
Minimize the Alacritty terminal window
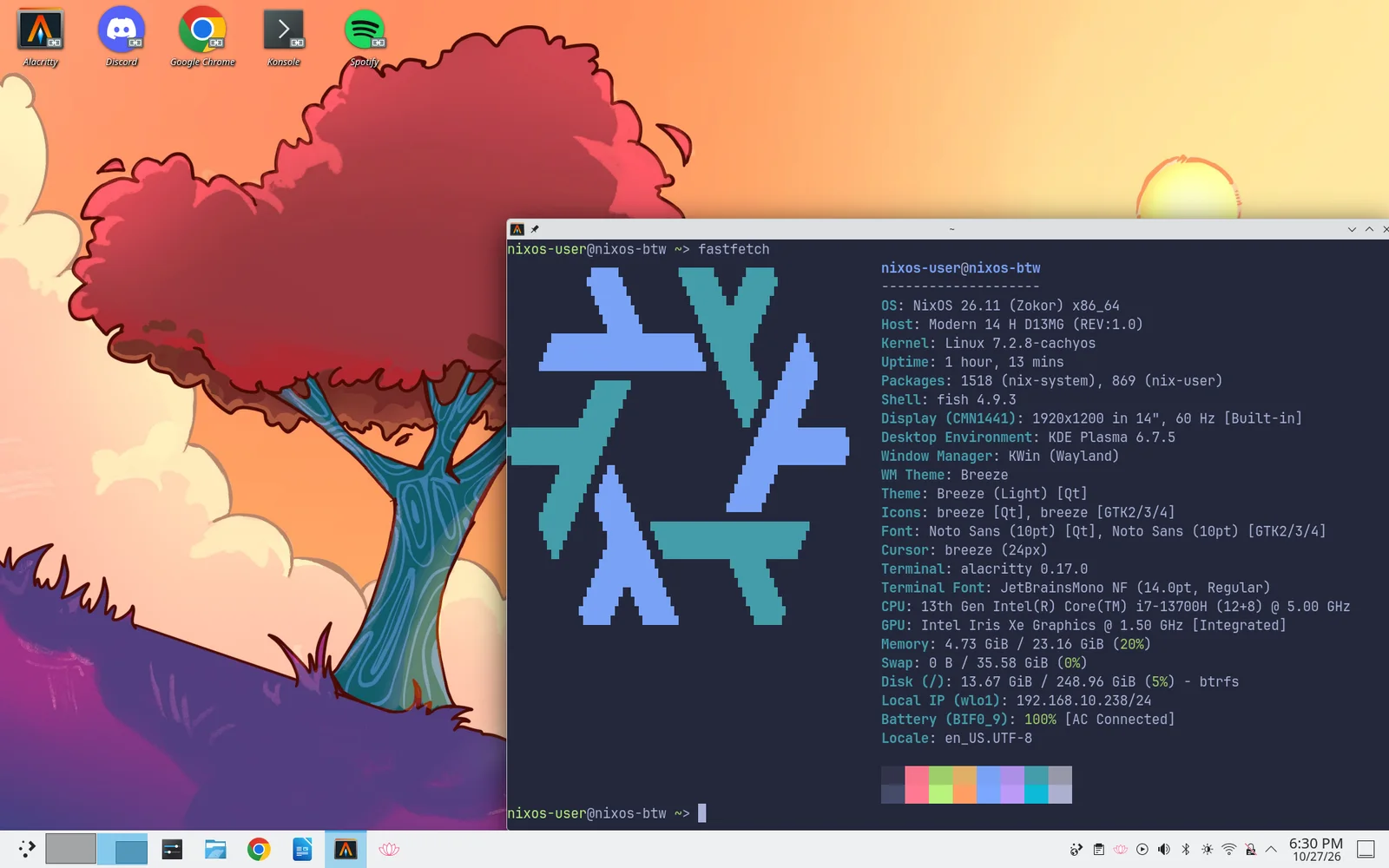coord(1352,229)
